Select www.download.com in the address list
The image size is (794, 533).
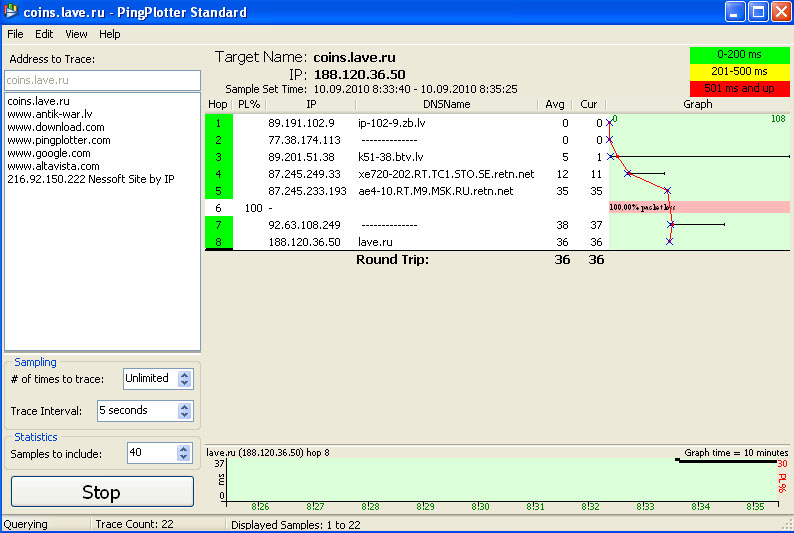click(x=56, y=127)
